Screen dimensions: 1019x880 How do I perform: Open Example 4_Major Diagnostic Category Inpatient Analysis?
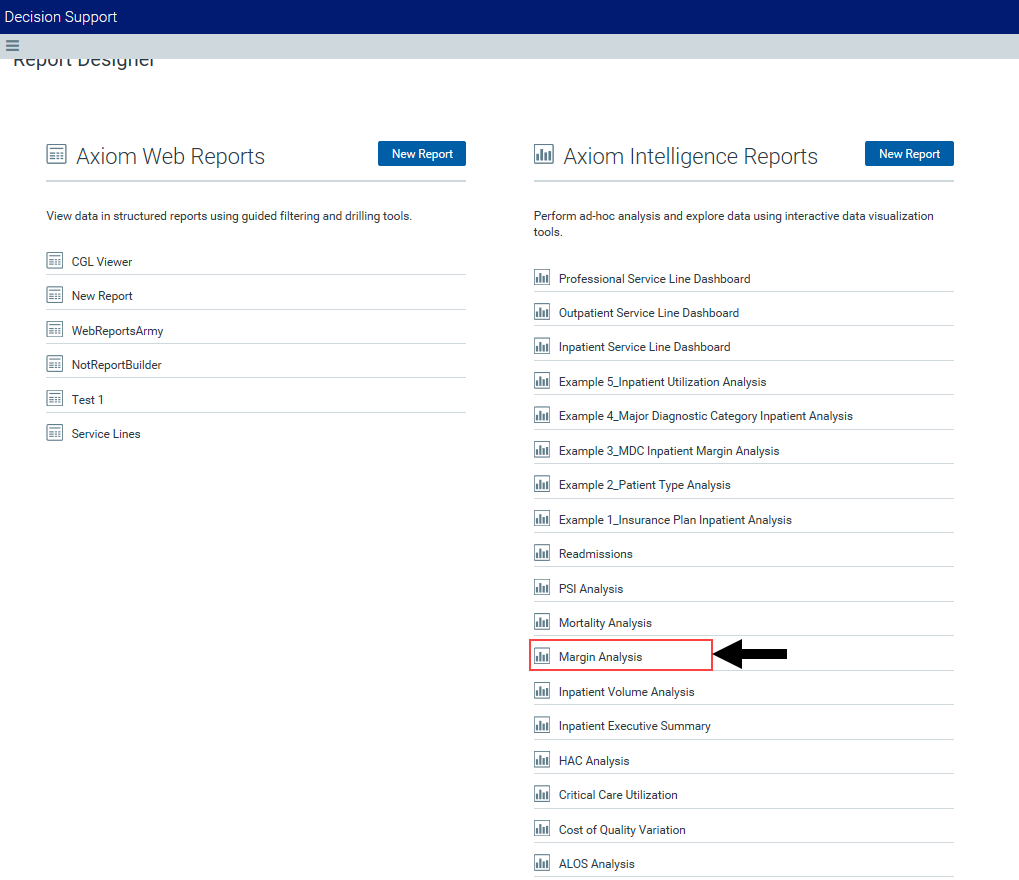point(706,416)
